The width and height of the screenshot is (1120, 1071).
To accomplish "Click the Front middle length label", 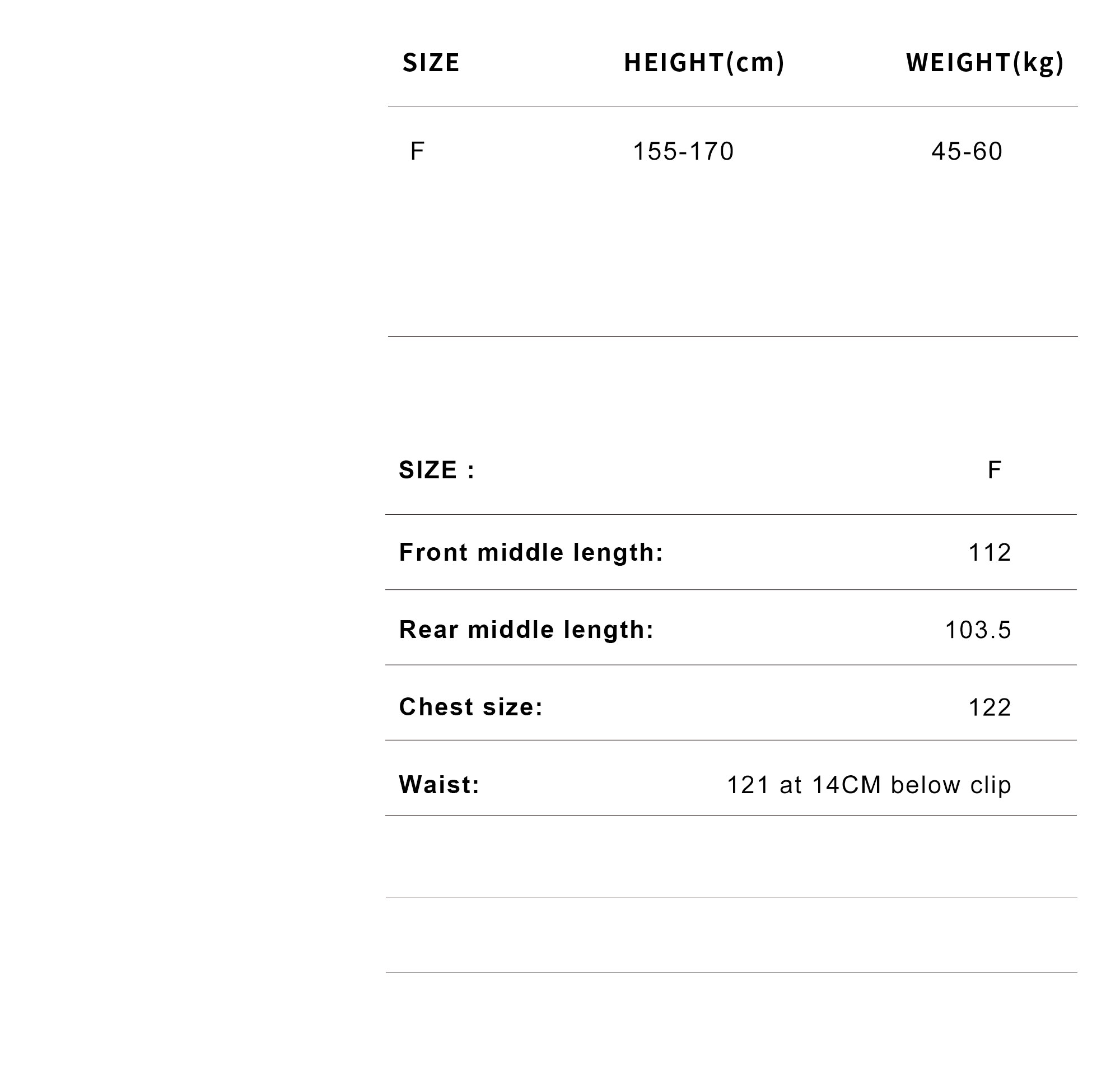I will [531, 552].
